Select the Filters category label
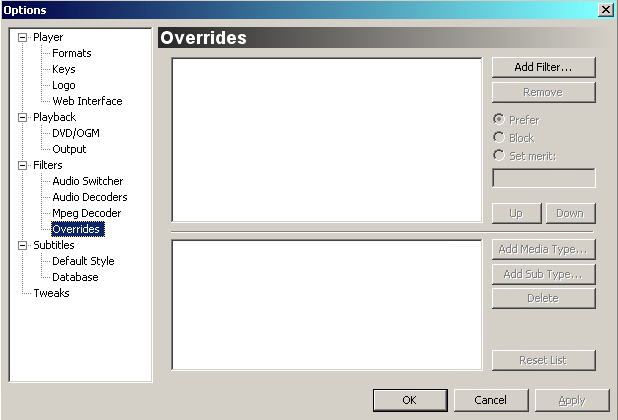Image resolution: width=618 pixels, height=420 pixels. click(48, 165)
